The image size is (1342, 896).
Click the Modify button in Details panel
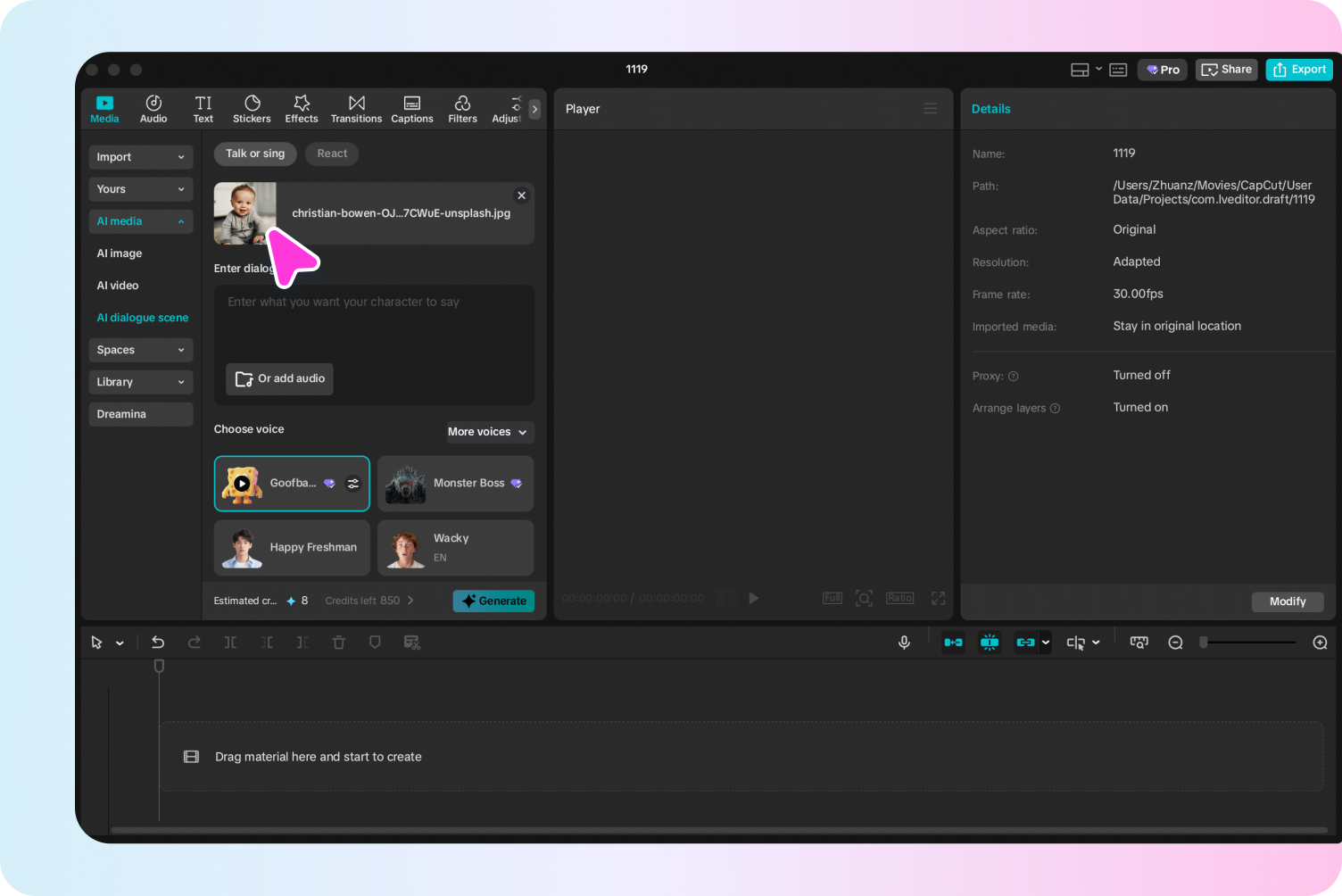1288,601
